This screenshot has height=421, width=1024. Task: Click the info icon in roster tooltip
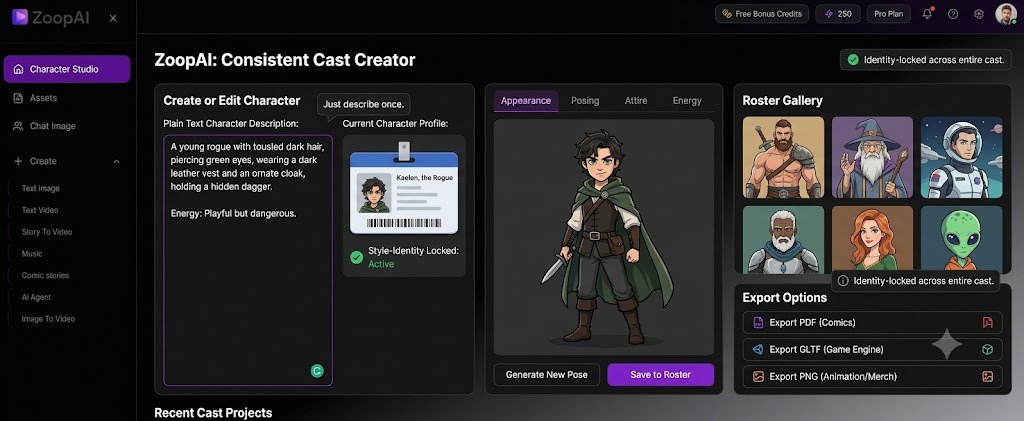click(843, 281)
